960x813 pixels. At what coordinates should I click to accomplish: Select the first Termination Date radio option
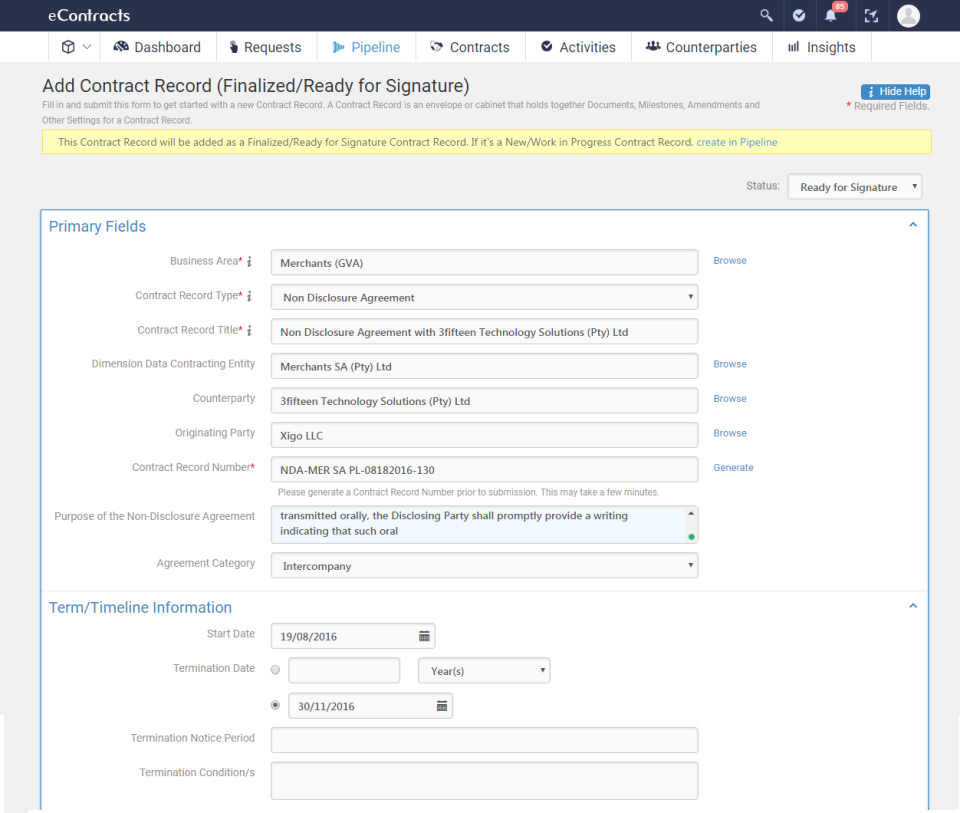tap(275, 670)
